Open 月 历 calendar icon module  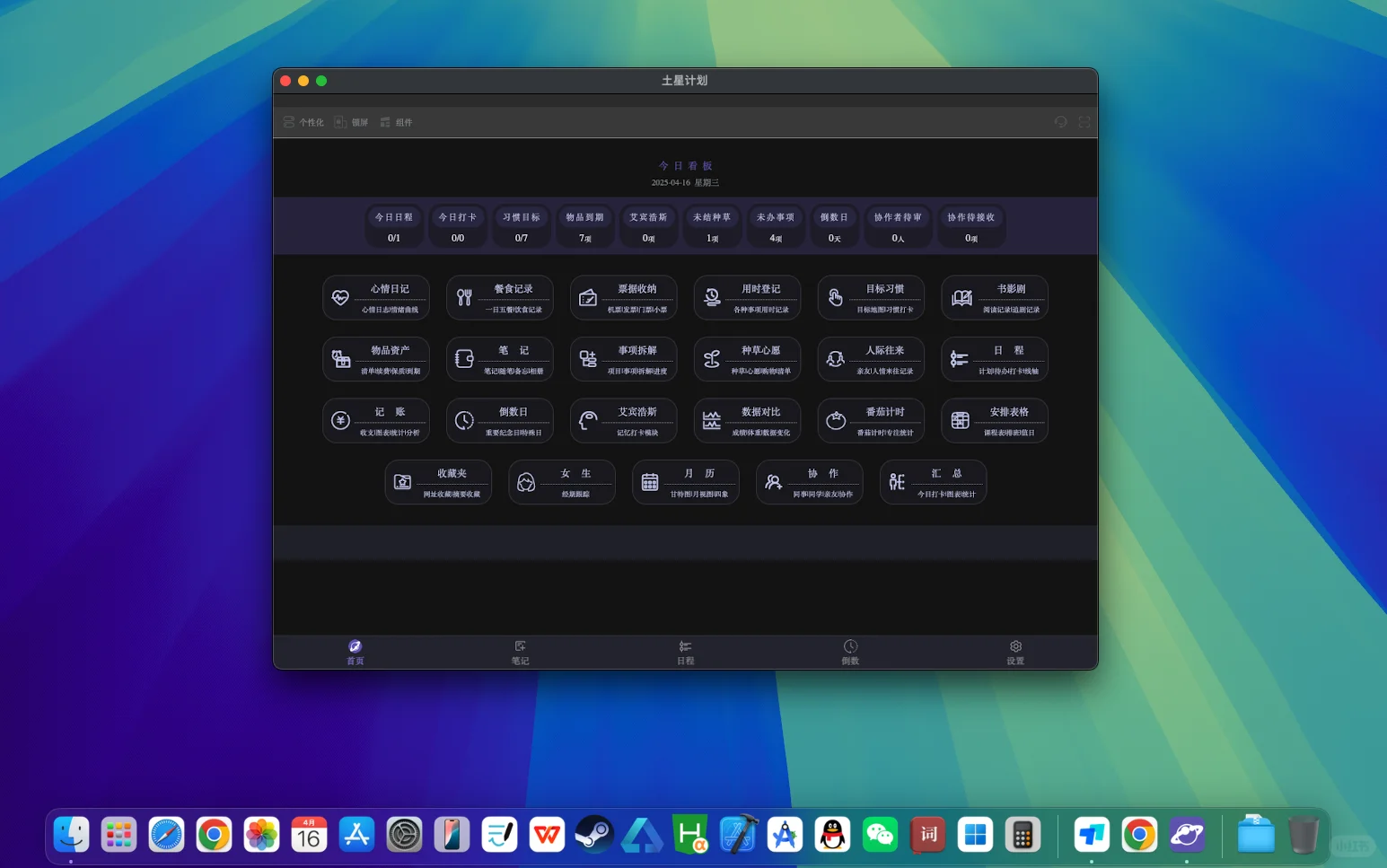click(686, 482)
